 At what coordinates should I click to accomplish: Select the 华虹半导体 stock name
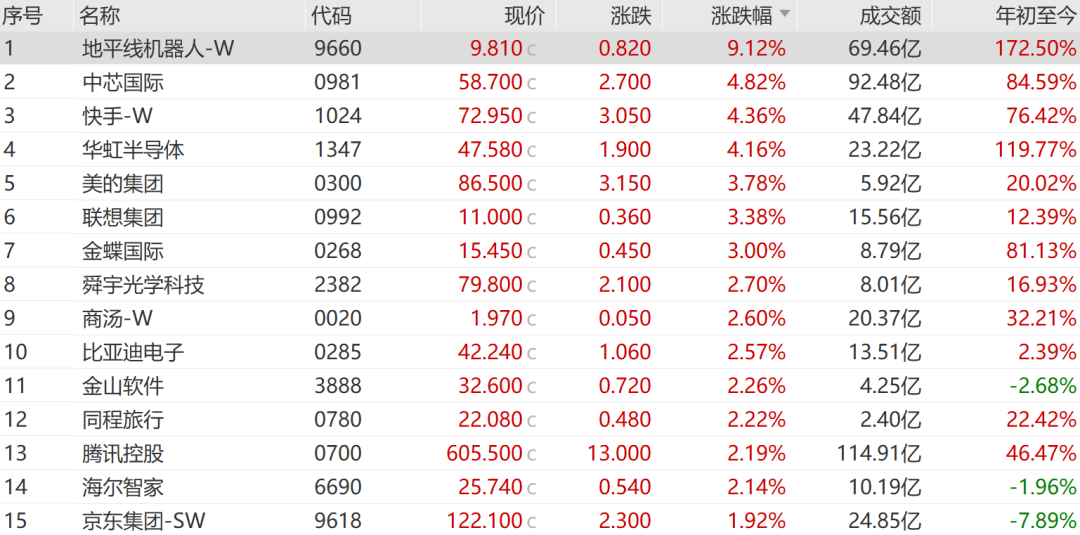point(133,150)
